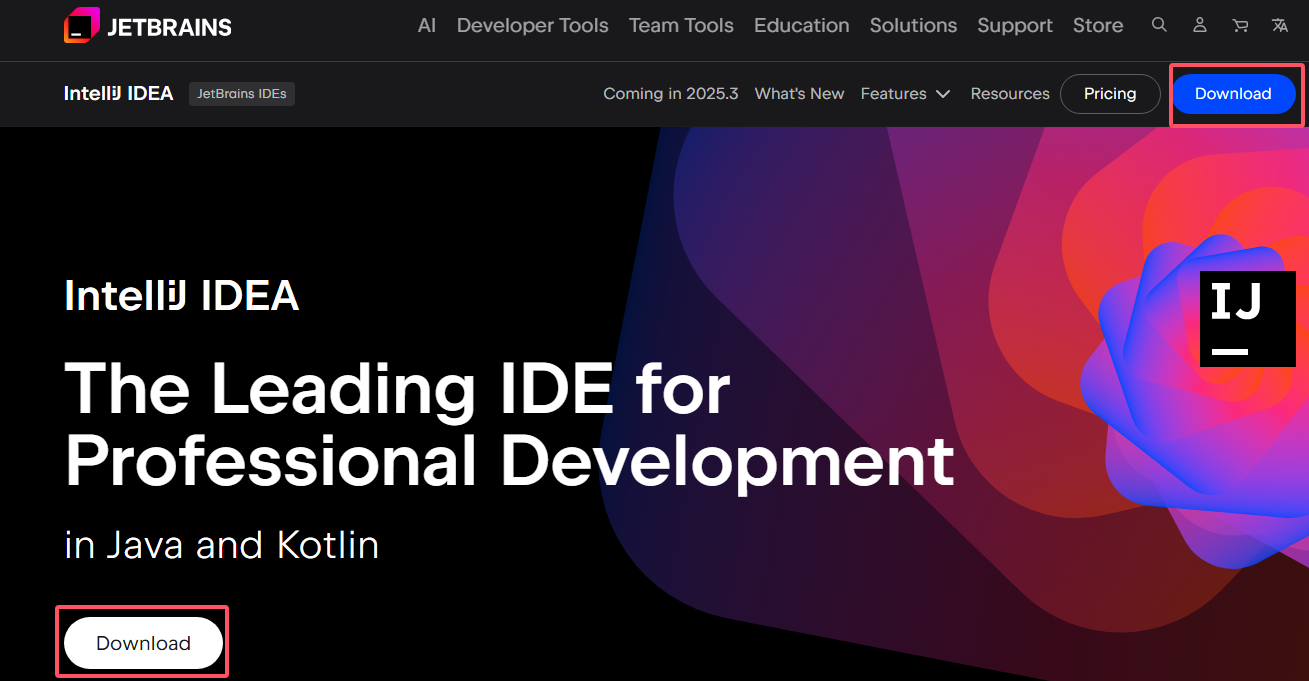Click the hero text "IntelliJ IDEA"

[x=182, y=296]
